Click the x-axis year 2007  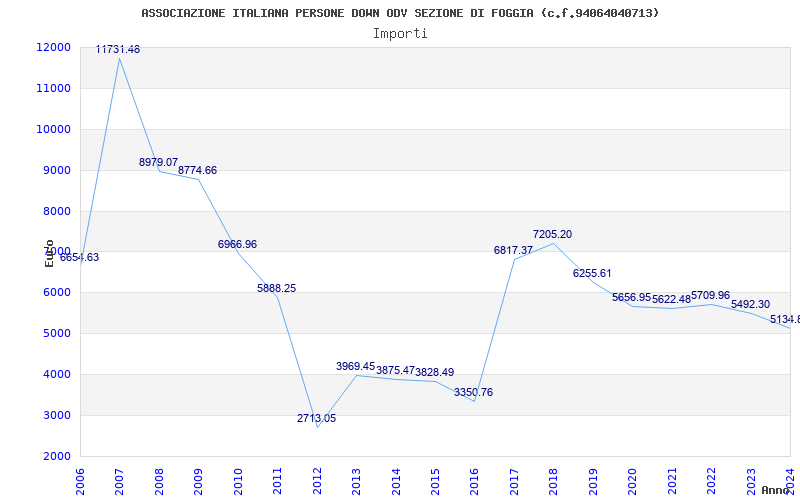[119, 481]
